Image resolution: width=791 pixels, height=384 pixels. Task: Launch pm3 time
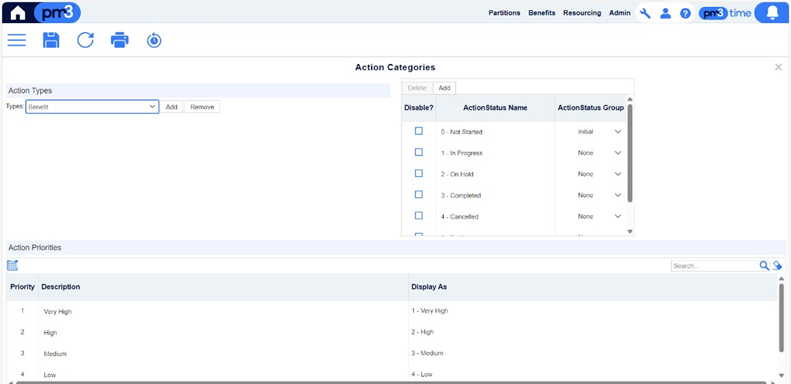click(x=725, y=14)
